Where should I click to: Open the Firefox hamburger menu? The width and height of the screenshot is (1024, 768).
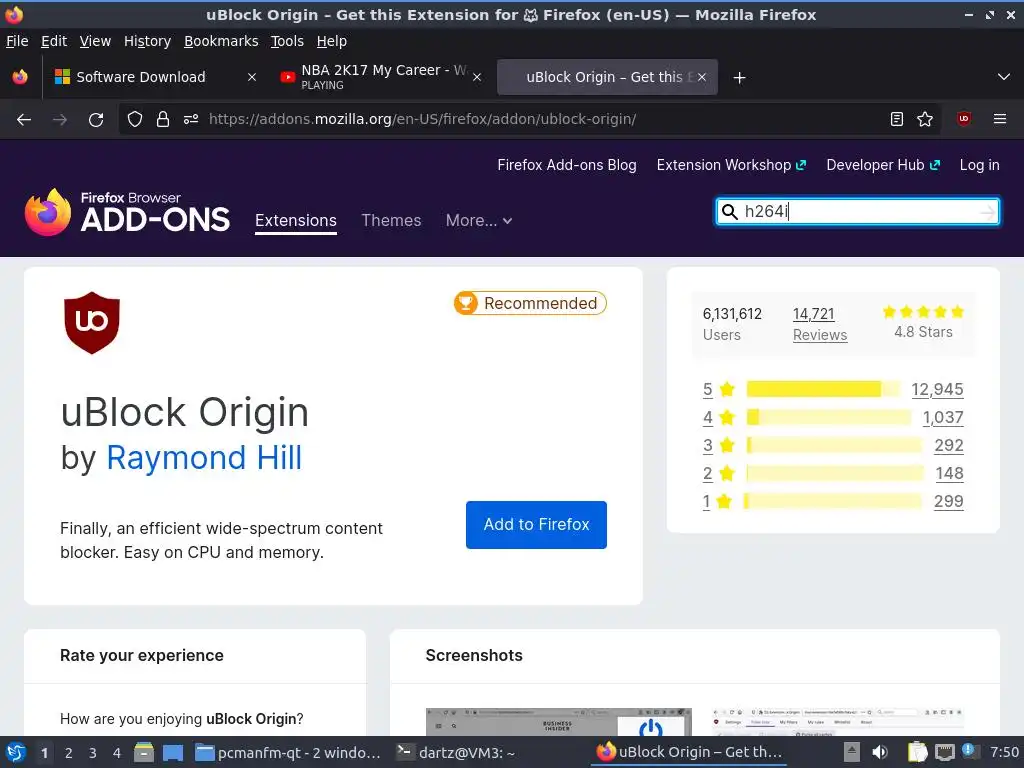(1000, 119)
